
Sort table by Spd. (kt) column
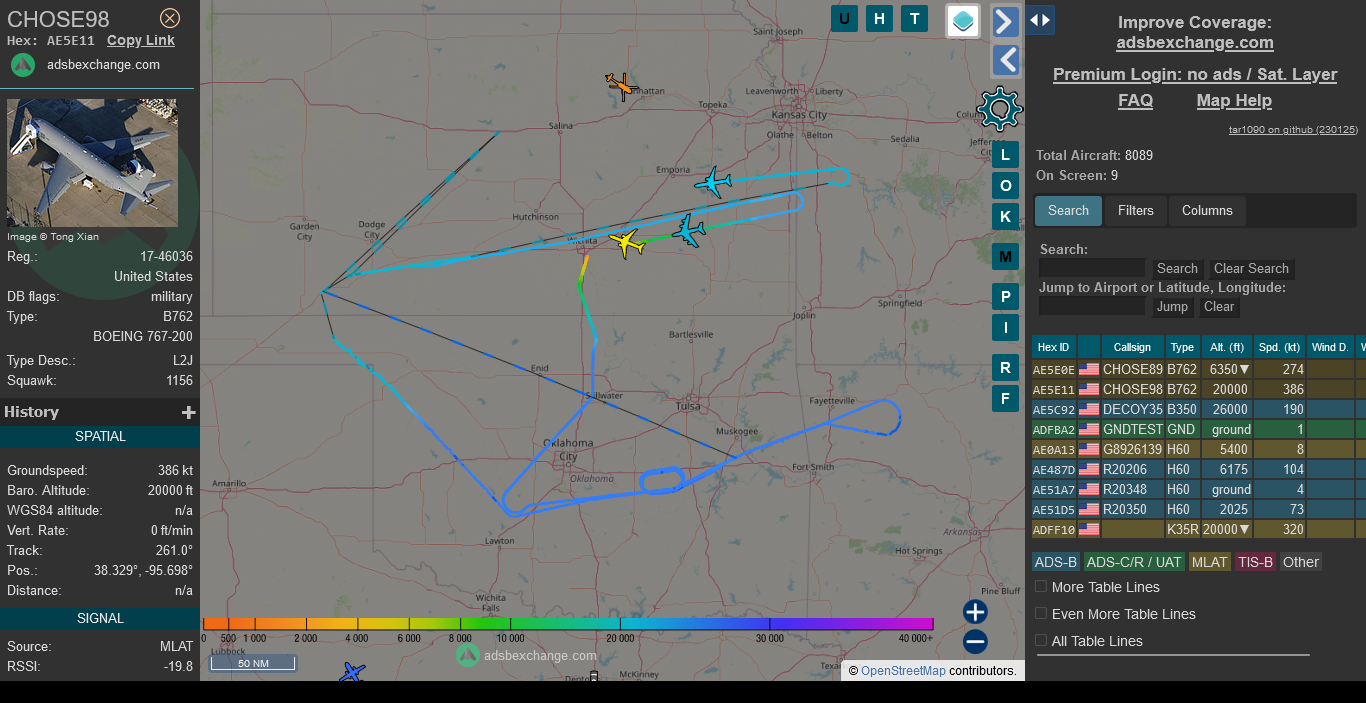tap(1280, 347)
